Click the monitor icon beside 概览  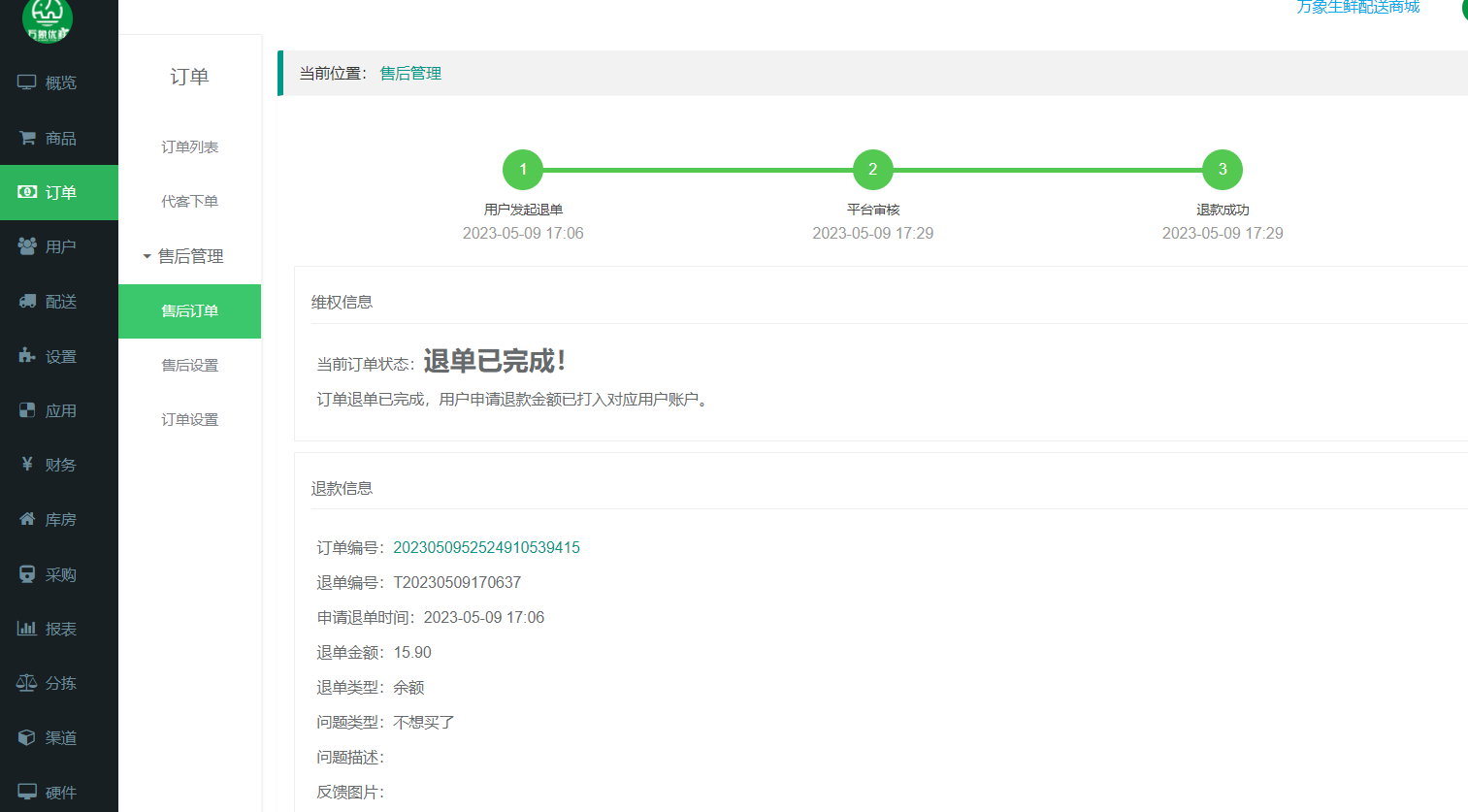27,82
